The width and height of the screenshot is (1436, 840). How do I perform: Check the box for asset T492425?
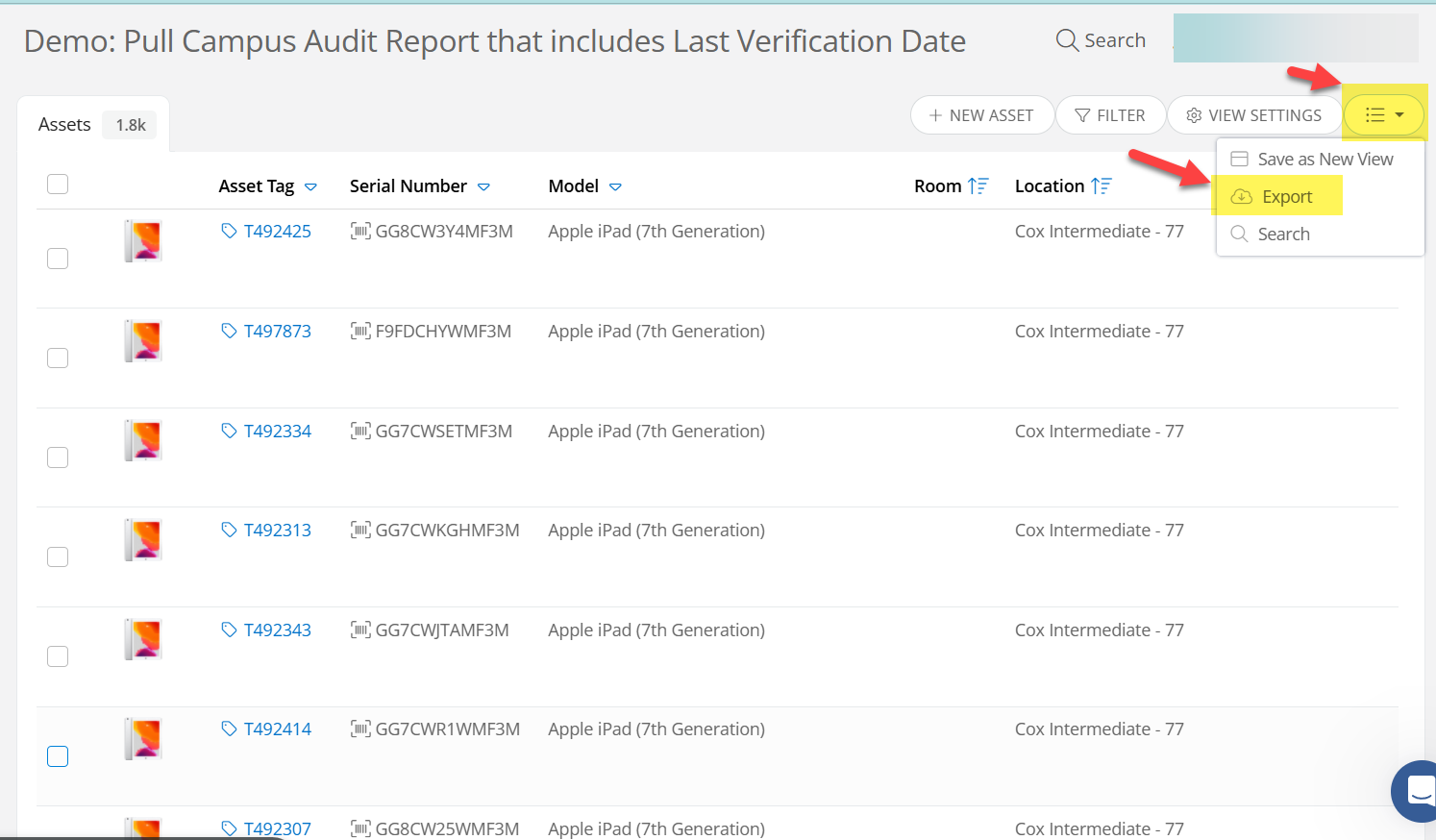click(x=58, y=259)
